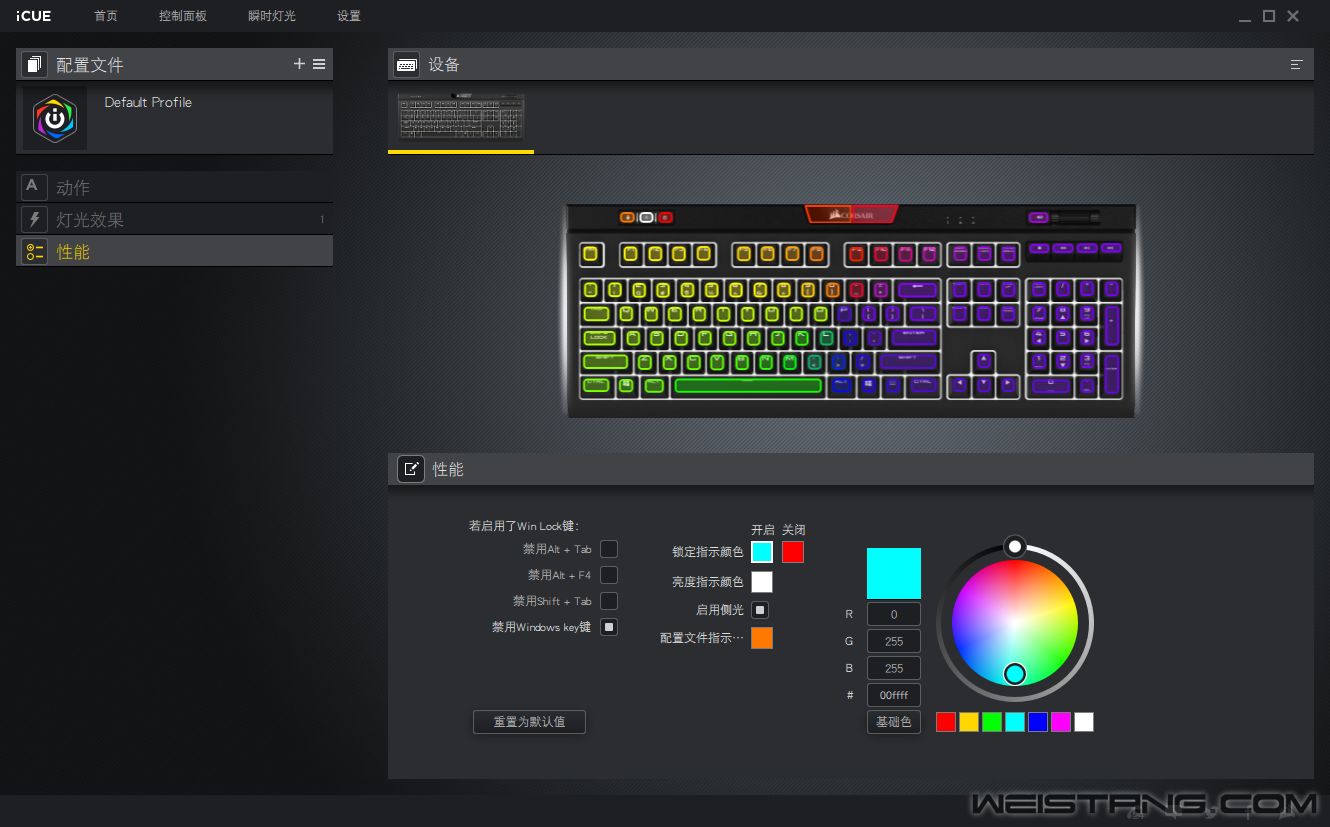This screenshot has width=1330, height=827.
Task: Uncheck the 禁用Windows key键 checkbox
Action: click(609, 627)
